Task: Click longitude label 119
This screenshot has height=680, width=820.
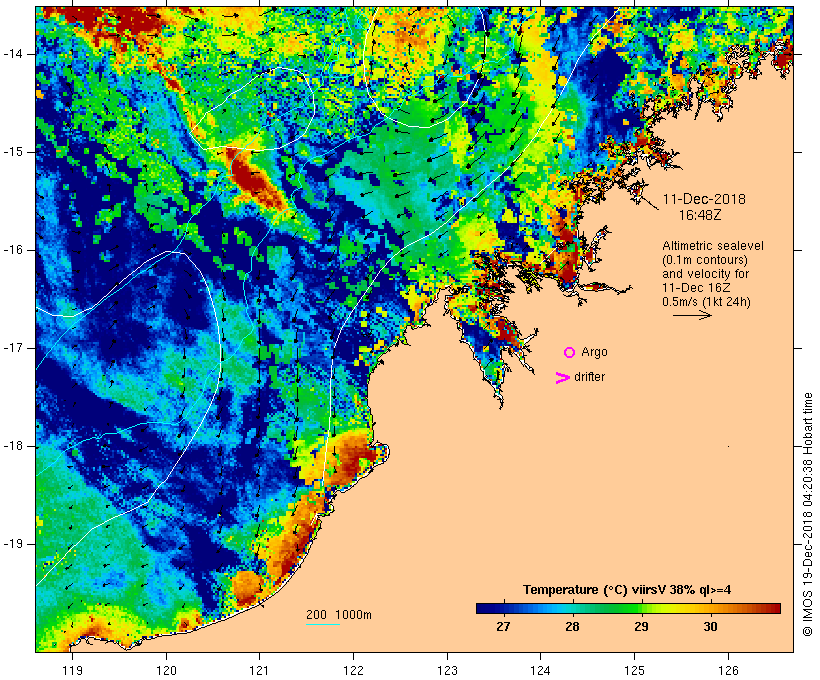Action: tap(72, 670)
